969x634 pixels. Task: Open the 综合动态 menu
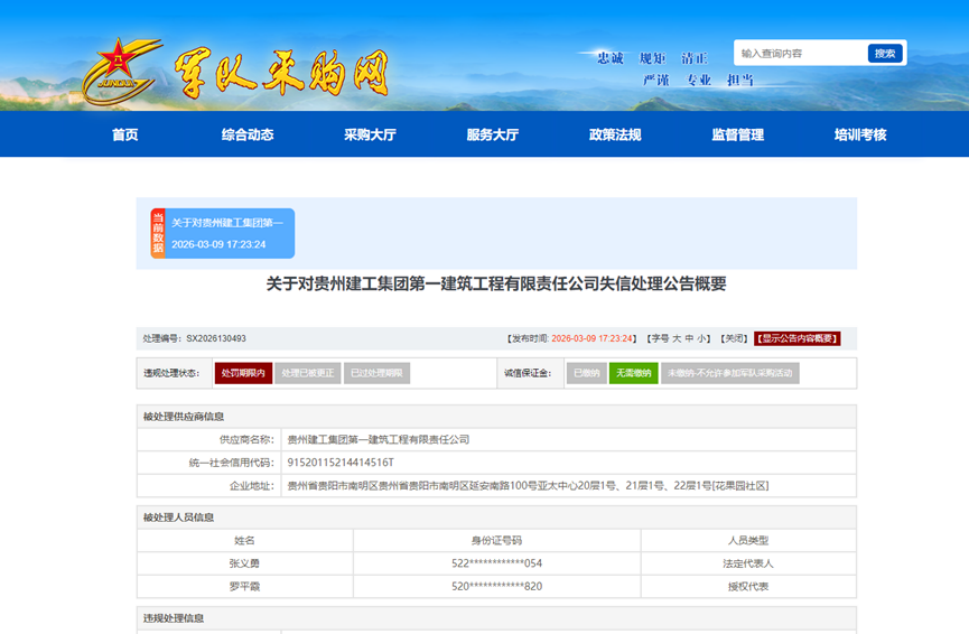coord(247,135)
